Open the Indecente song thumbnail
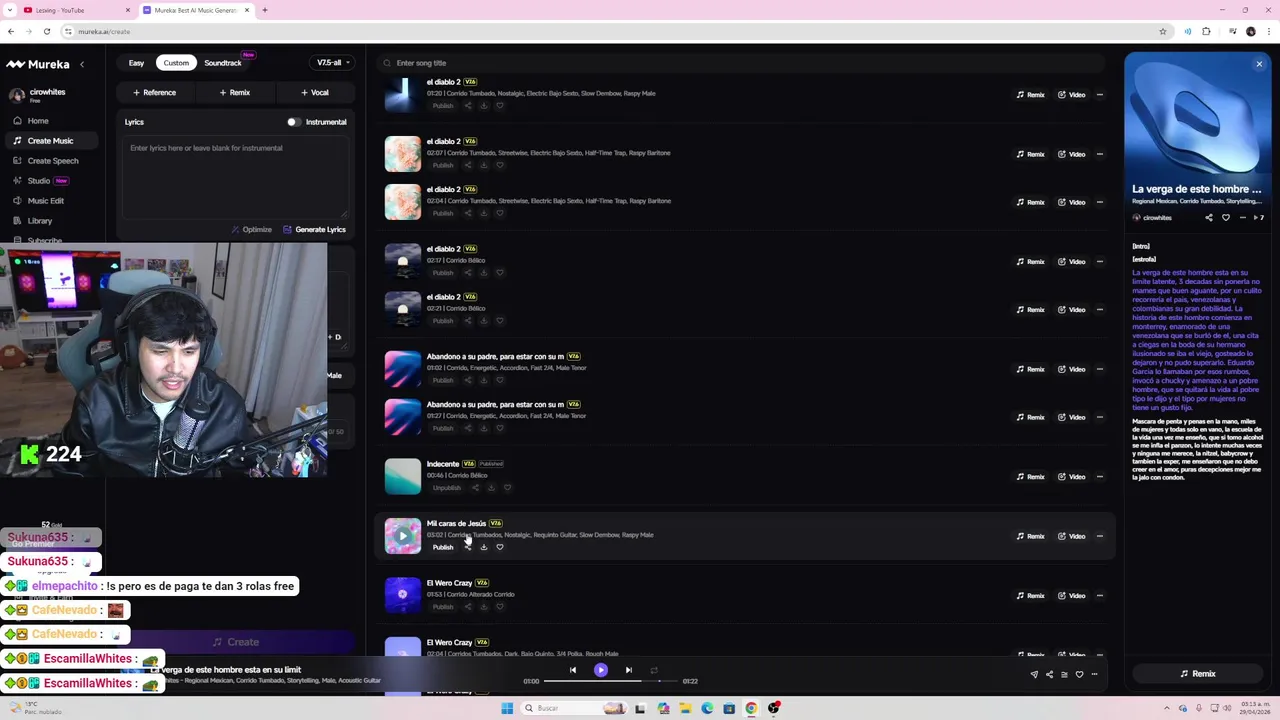 [403, 476]
